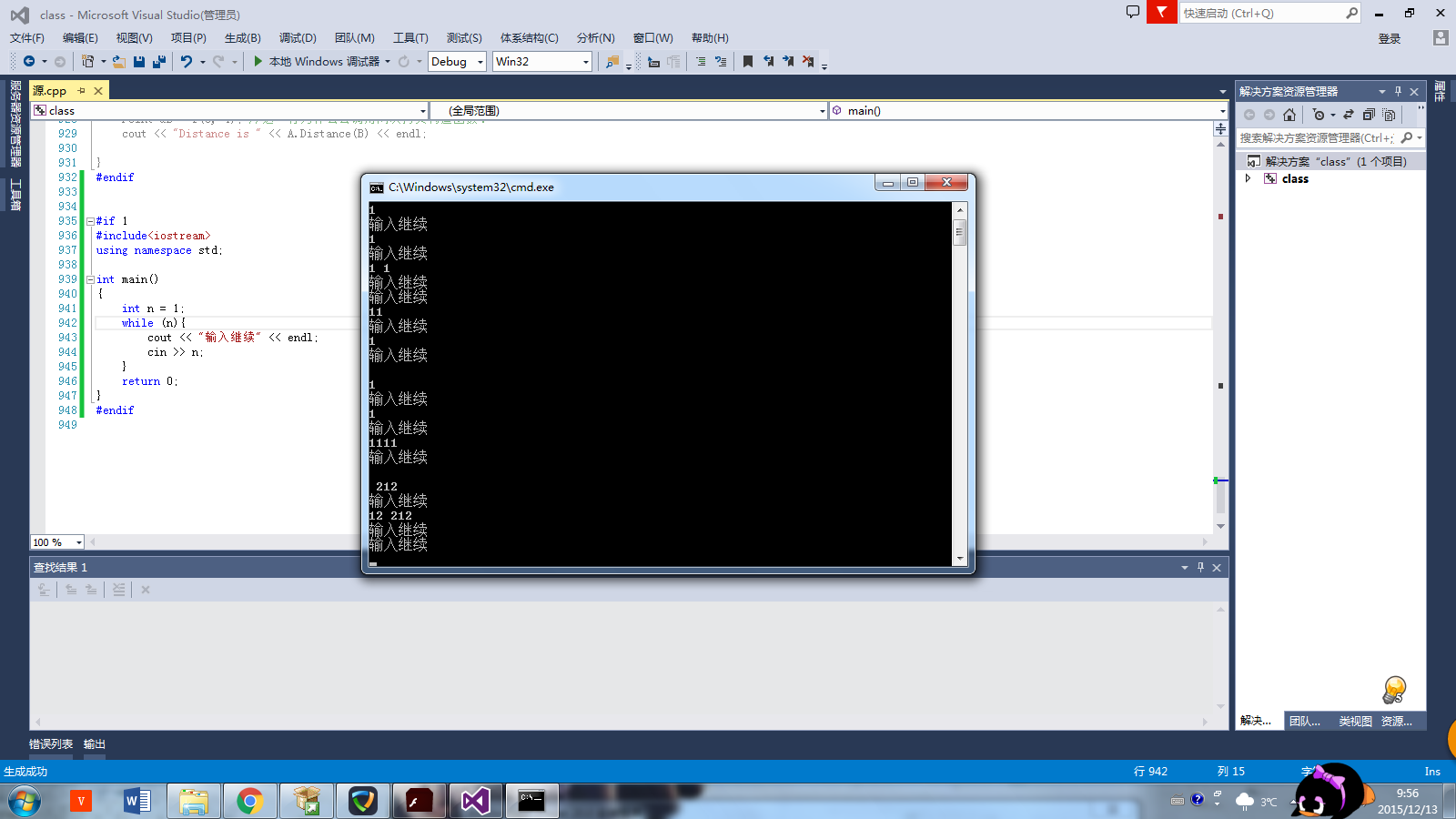1456x819 pixels.
Task: Click the save all icon
Action: coord(159,61)
